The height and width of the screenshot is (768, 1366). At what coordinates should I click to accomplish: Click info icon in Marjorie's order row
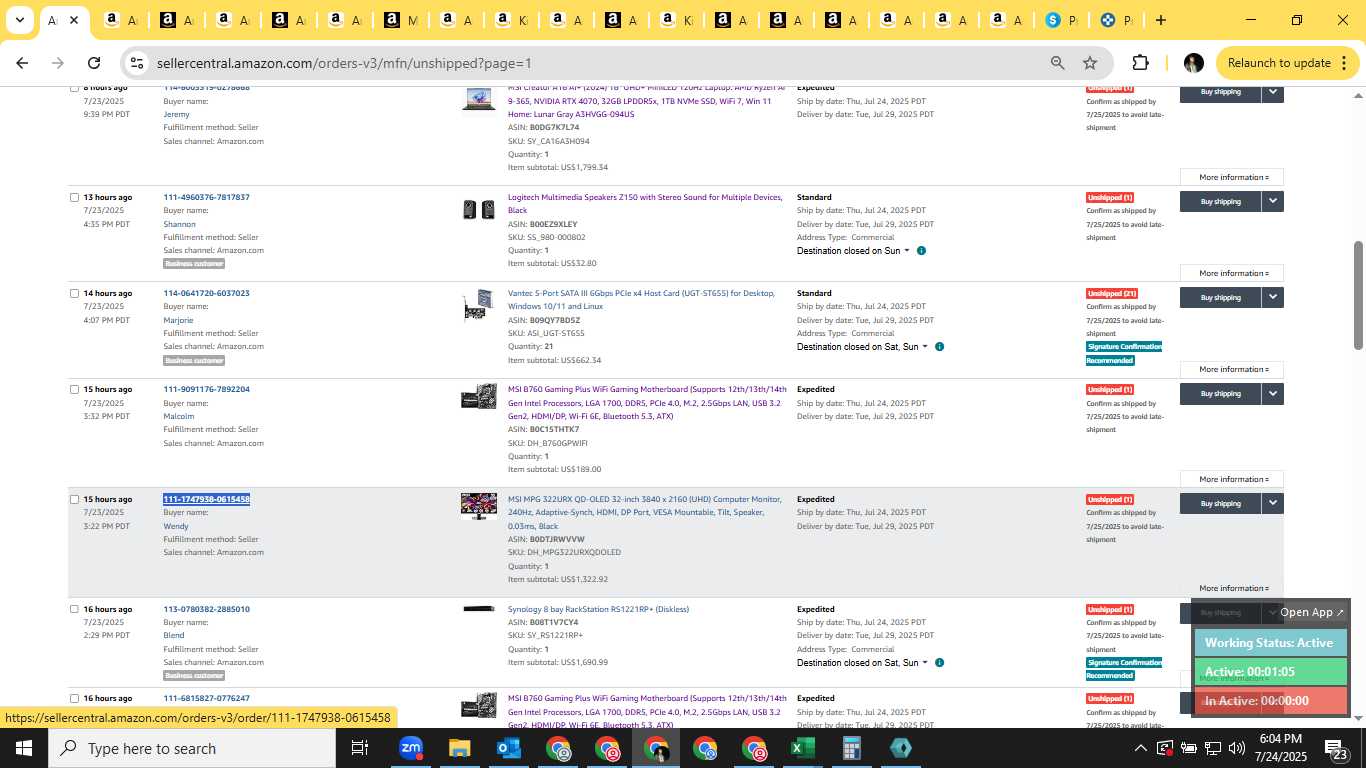[x=939, y=347]
